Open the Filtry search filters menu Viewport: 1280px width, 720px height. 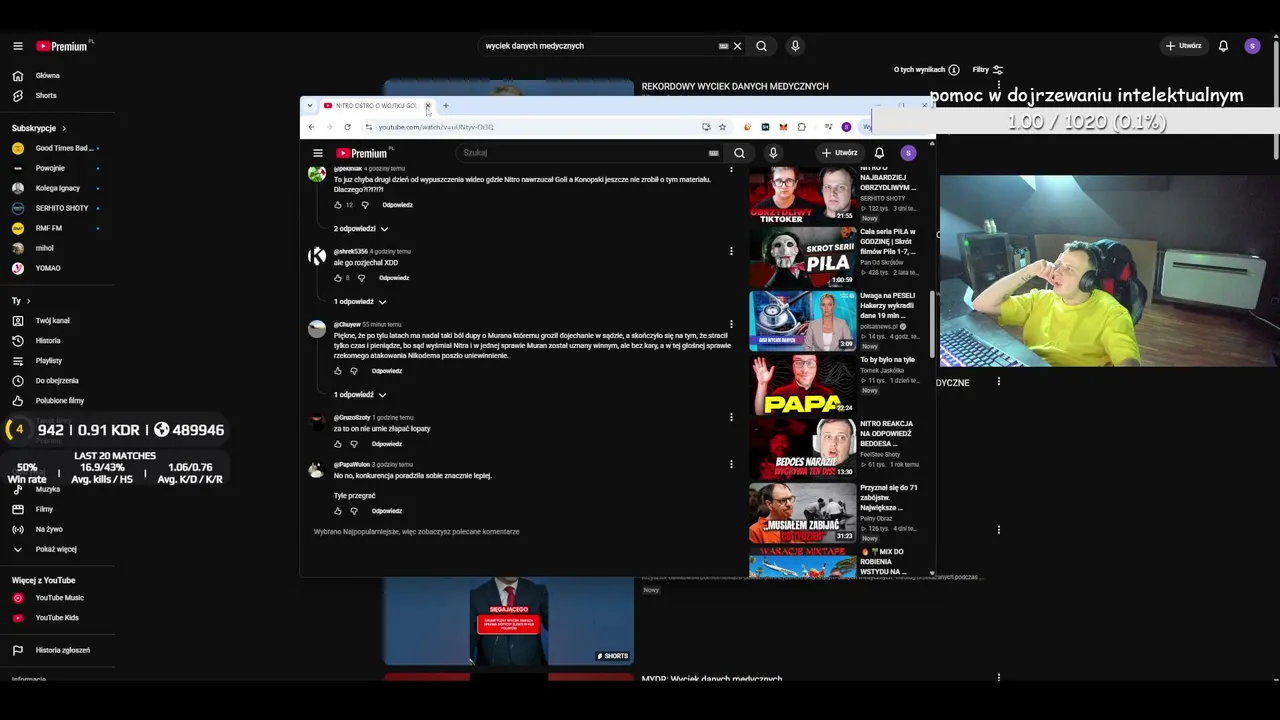point(987,70)
